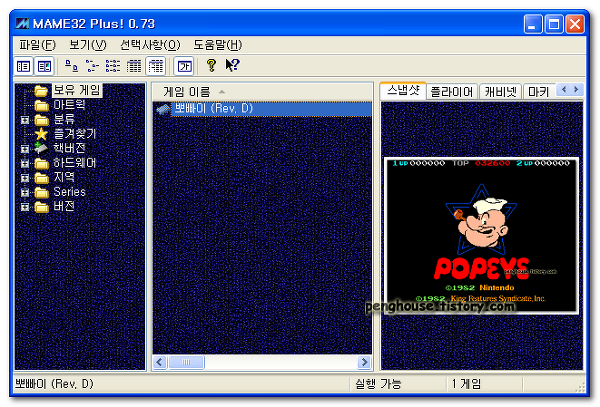This screenshot has width=600, height=407.
Task: Expand the Series tree node
Action: (x=25, y=192)
